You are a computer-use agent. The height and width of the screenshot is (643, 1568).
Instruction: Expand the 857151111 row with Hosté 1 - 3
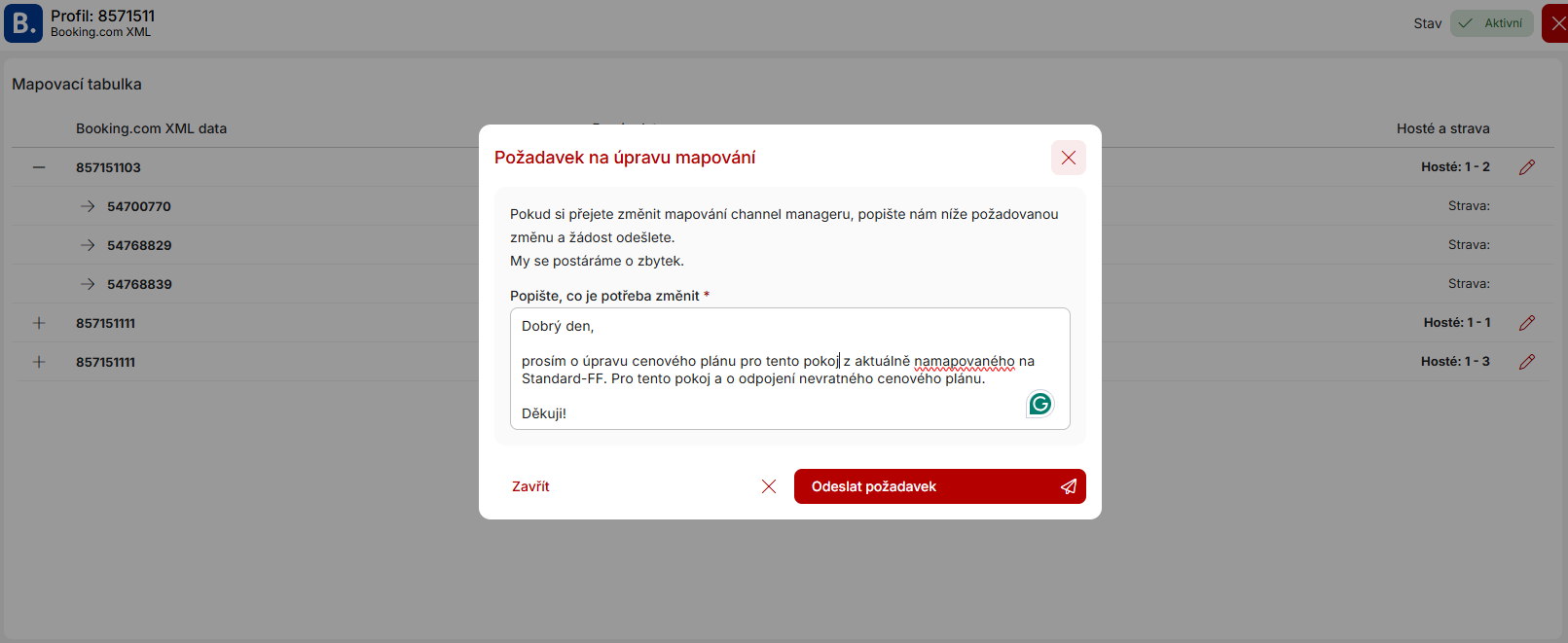point(39,362)
